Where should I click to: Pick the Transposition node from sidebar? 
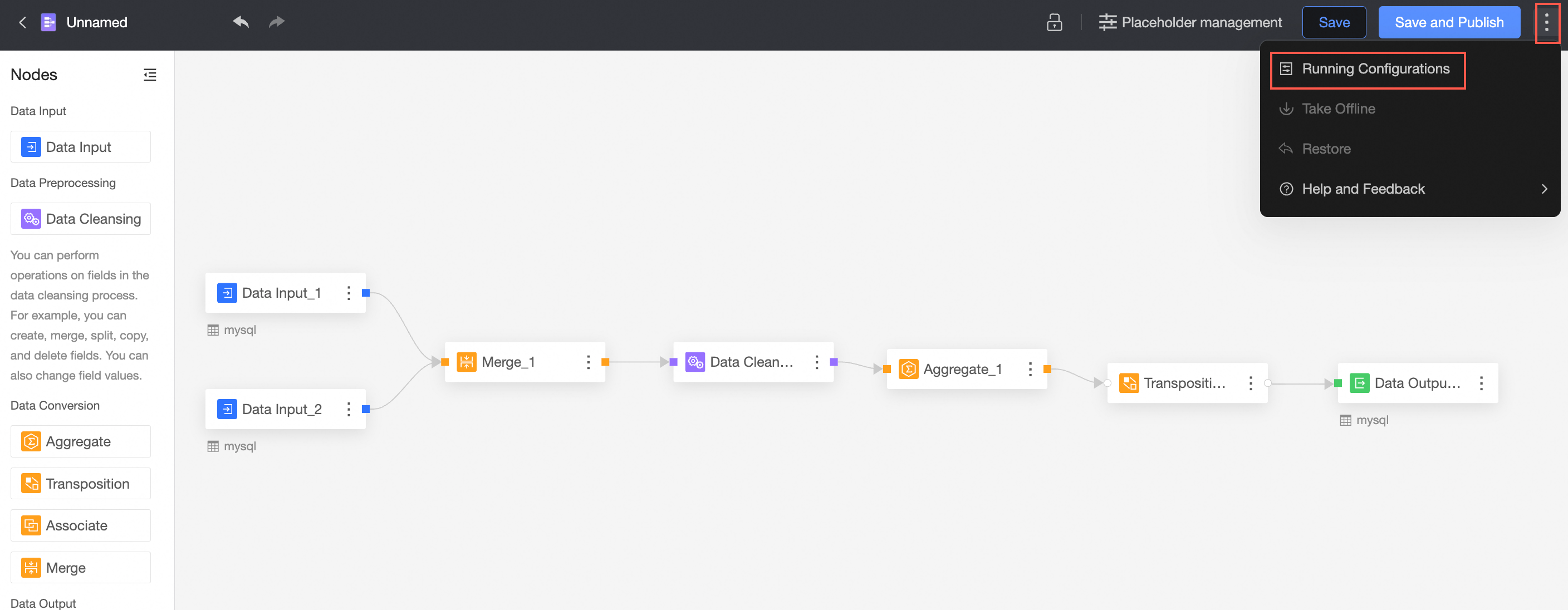(x=80, y=484)
